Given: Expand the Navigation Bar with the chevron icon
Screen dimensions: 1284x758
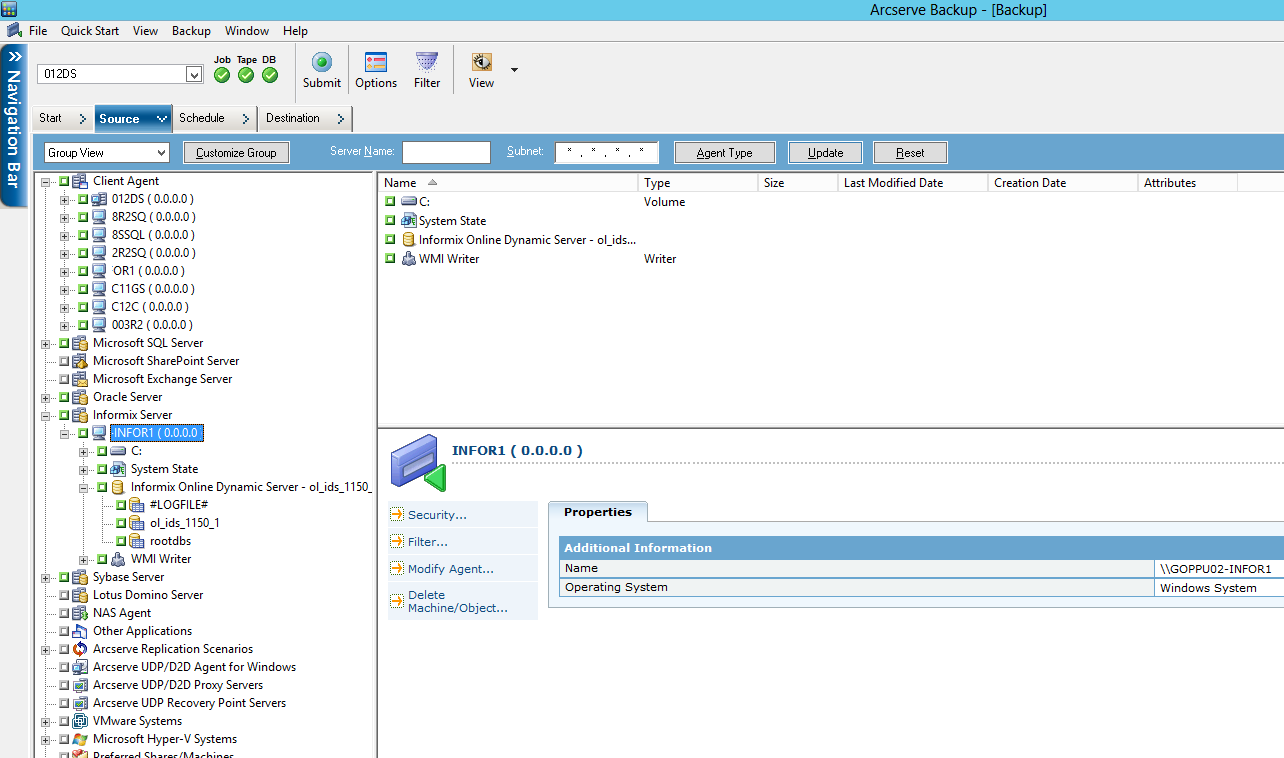Looking at the screenshot, I should (13, 55).
